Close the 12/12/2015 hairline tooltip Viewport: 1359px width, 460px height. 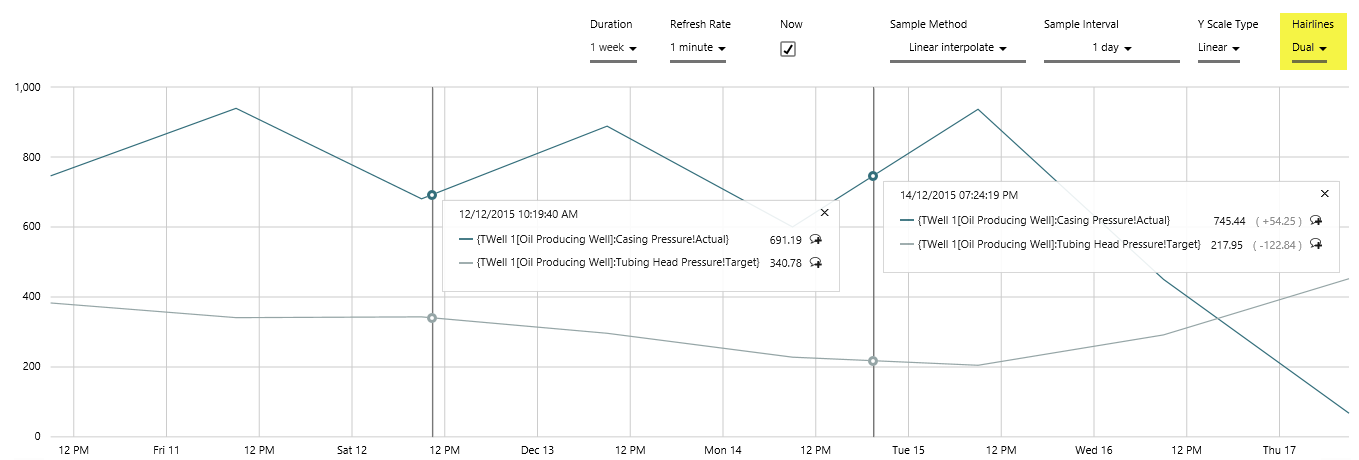click(824, 212)
